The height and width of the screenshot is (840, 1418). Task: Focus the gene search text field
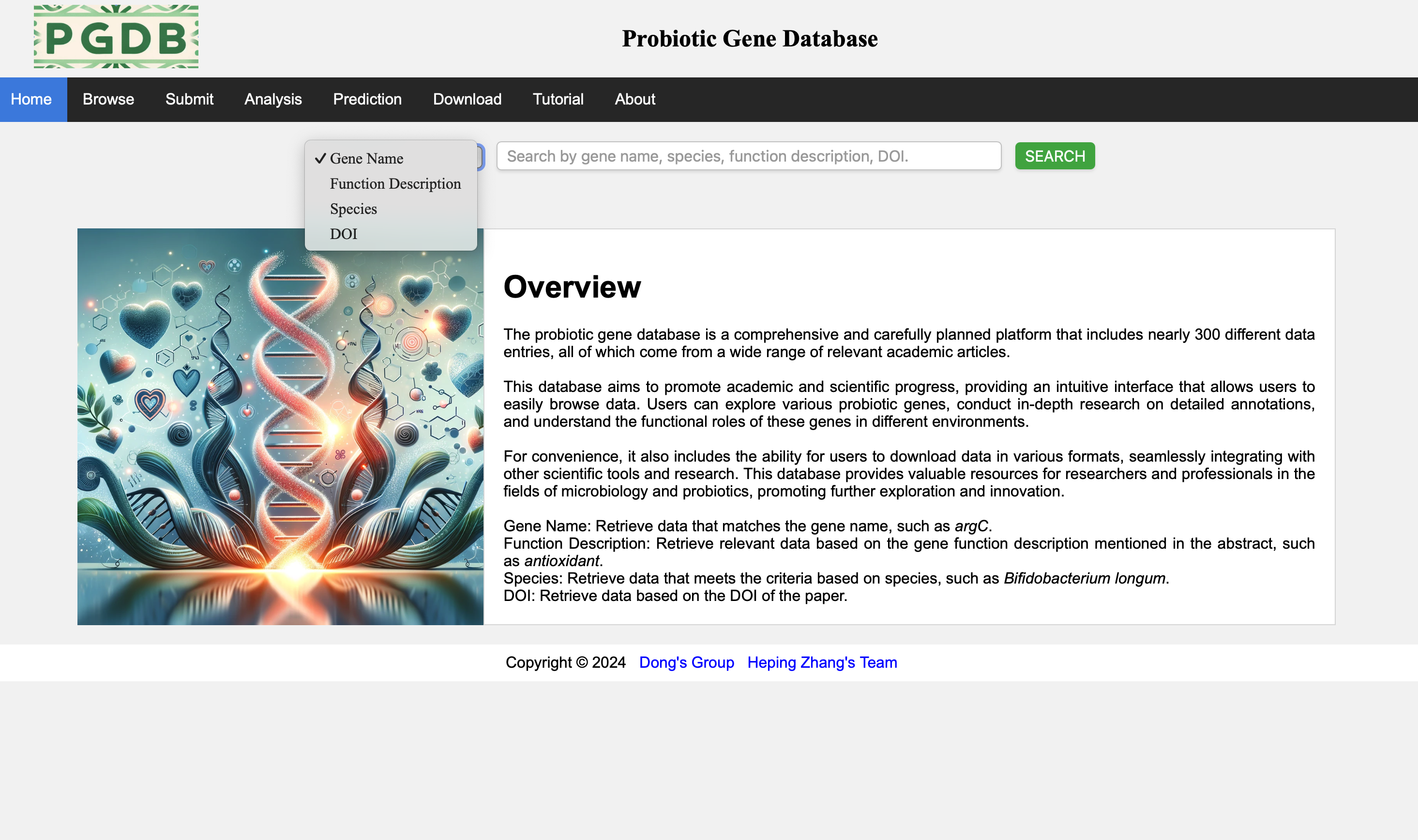[748, 156]
